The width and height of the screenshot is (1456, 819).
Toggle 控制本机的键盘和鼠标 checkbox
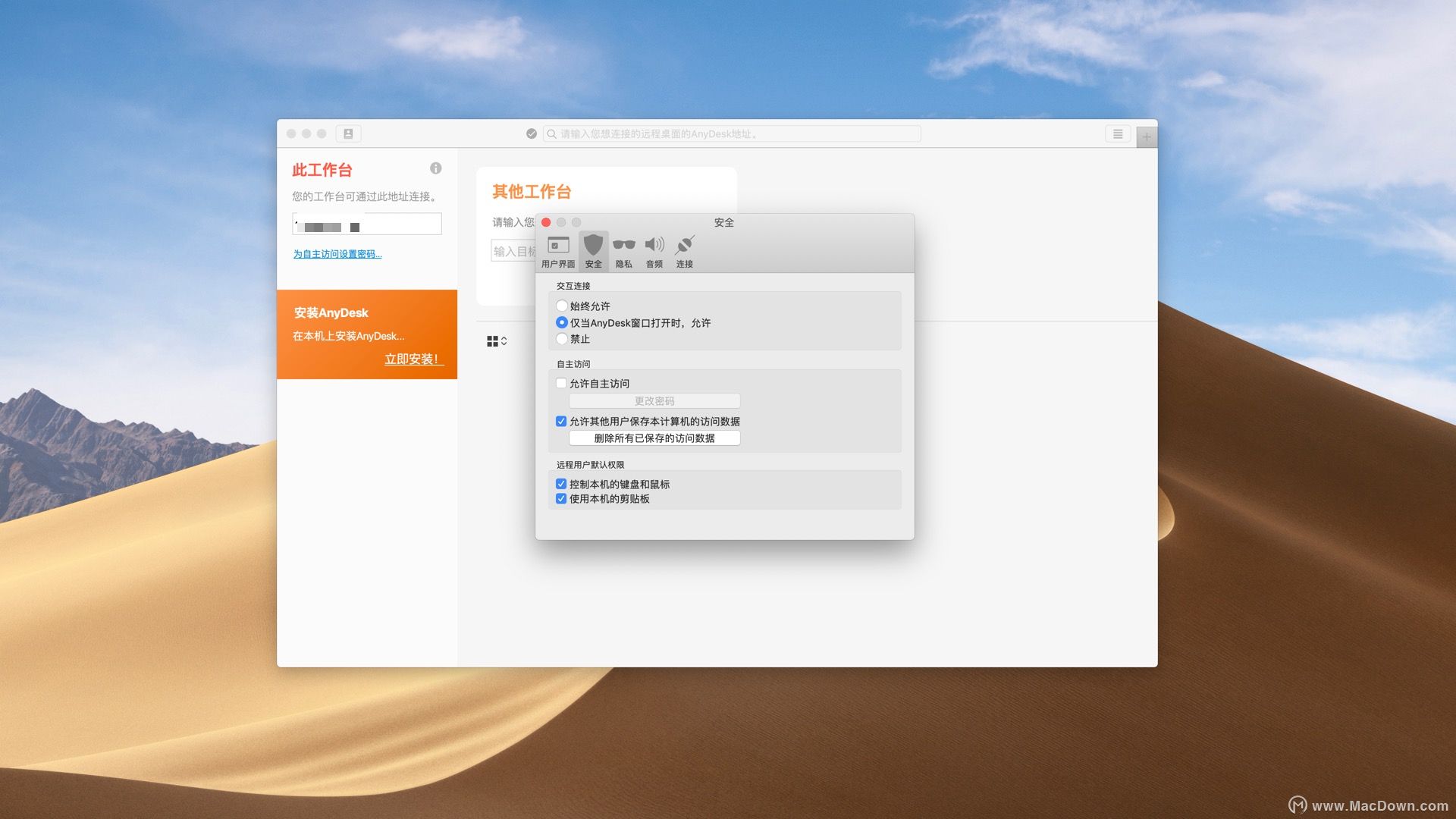tap(561, 484)
